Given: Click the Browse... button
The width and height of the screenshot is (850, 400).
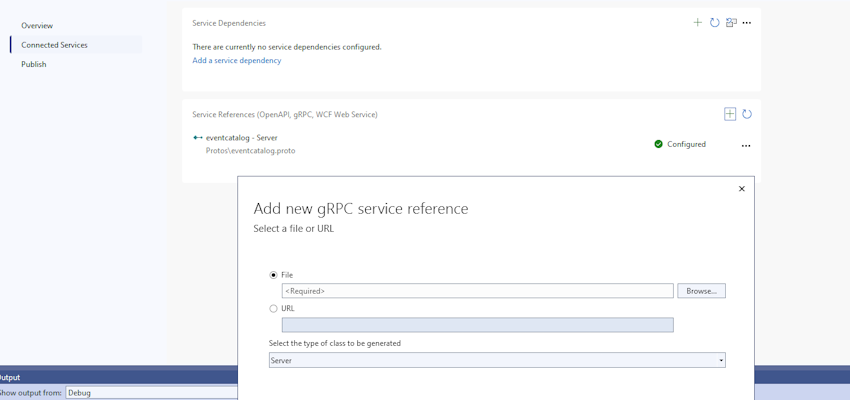Looking at the screenshot, I should [x=701, y=291].
